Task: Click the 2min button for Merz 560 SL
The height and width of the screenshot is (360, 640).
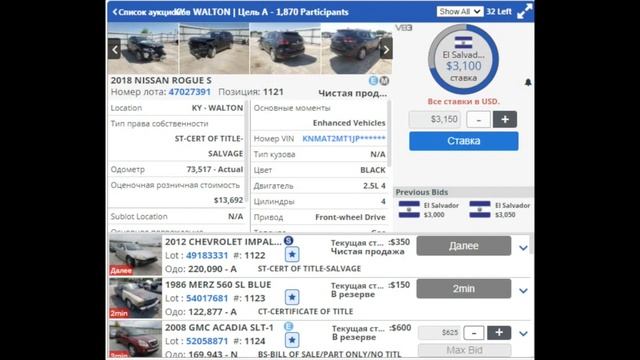Action: (464, 289)
